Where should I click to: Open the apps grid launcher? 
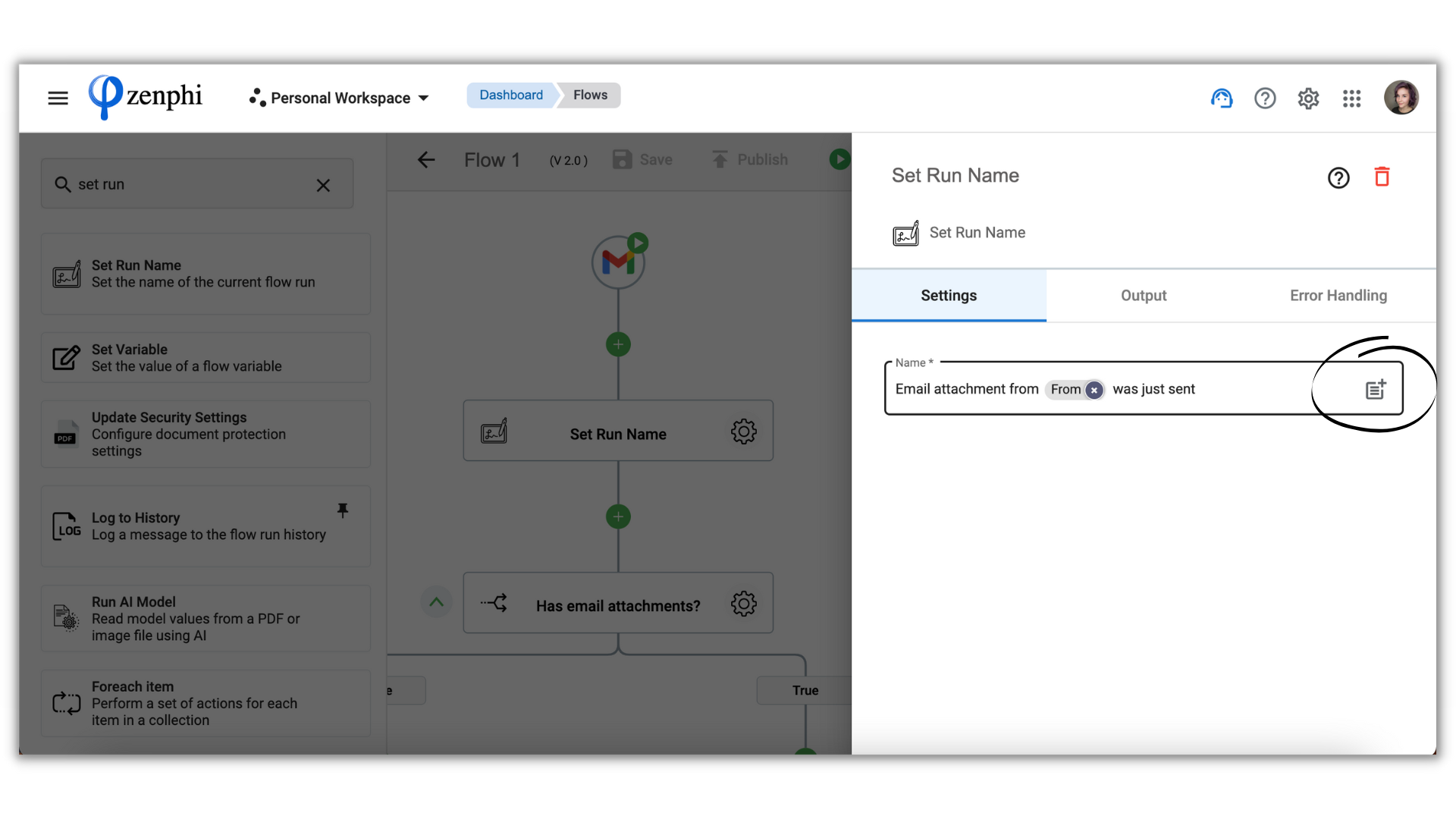1351,98
